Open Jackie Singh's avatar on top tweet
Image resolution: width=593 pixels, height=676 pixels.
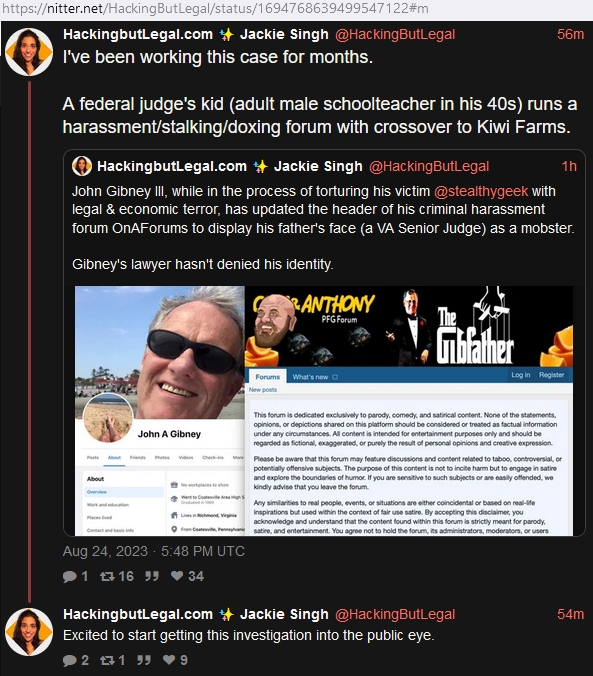(x=29, y=52)
